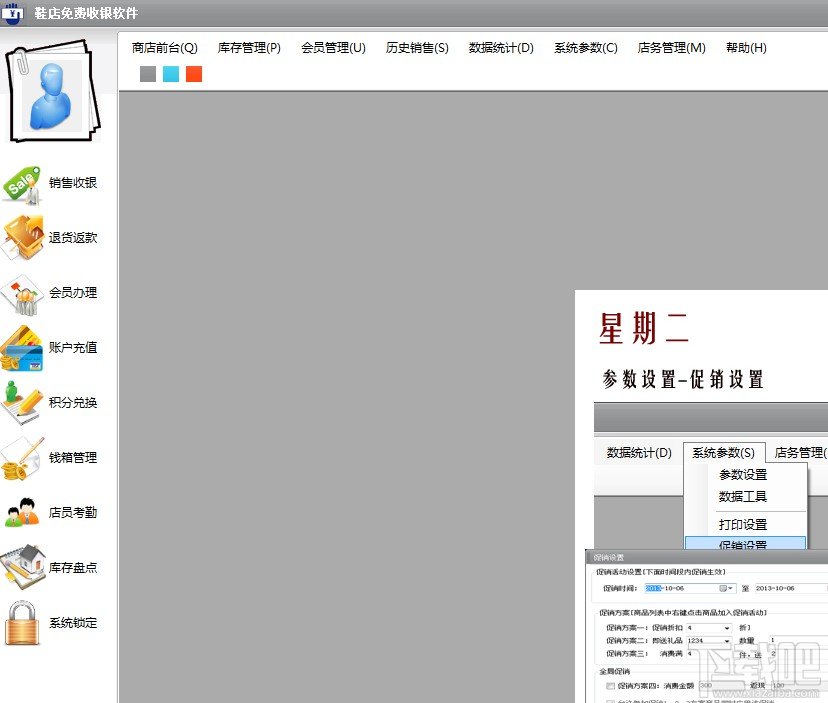
Task: Click 系统参数(S) tab in the tutorial image
Action: (x=724, y=453)
